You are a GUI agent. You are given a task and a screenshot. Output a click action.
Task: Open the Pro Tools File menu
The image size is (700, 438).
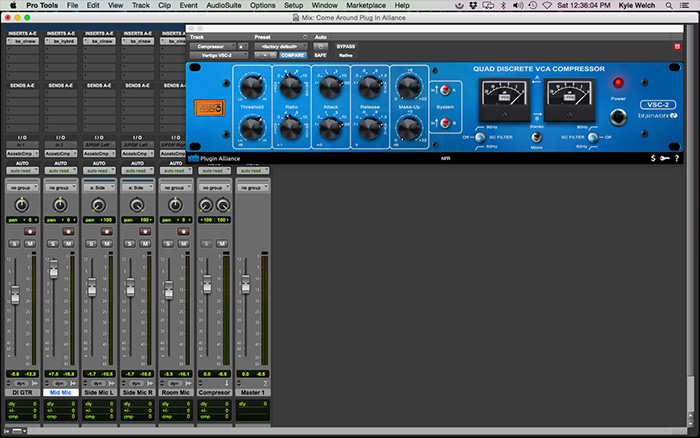(72, 5)
